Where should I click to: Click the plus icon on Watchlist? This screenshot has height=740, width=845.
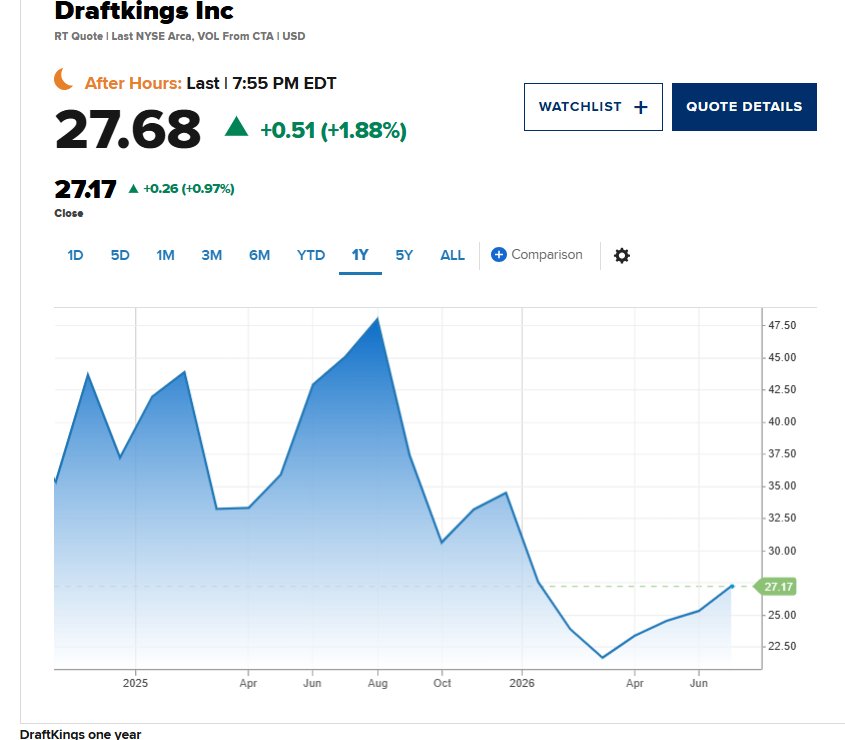pyautogui.click(x=640, y=107)
